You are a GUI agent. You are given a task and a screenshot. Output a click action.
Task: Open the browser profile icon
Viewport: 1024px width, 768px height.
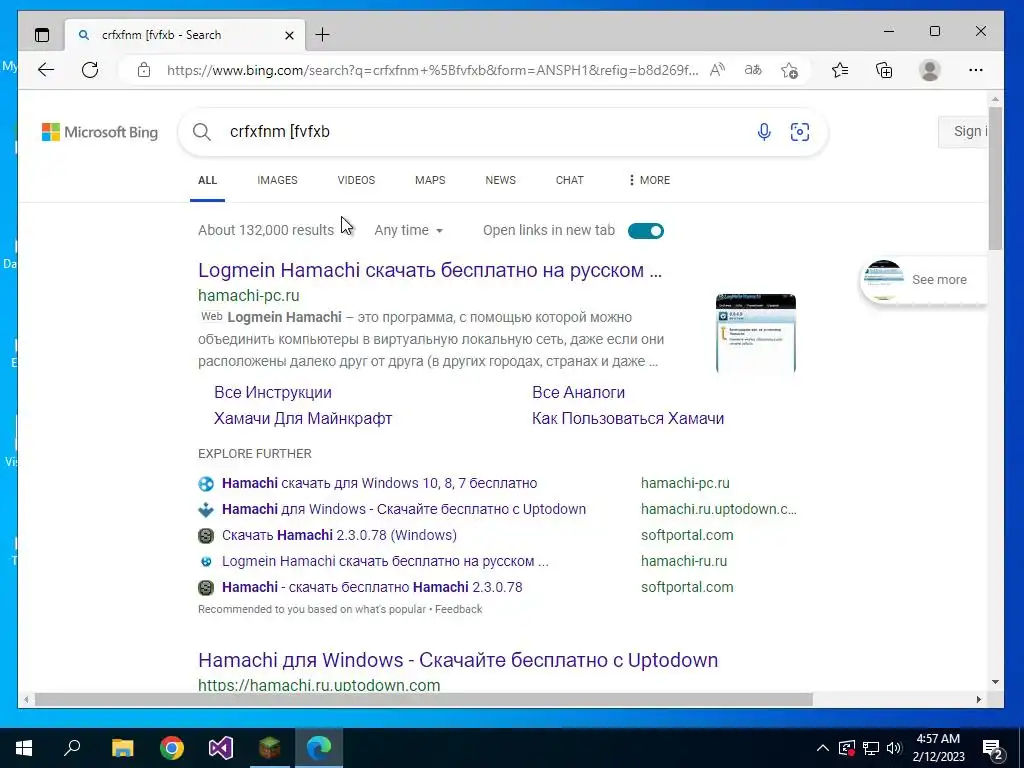pyautogui.click(x=929, y=70)
